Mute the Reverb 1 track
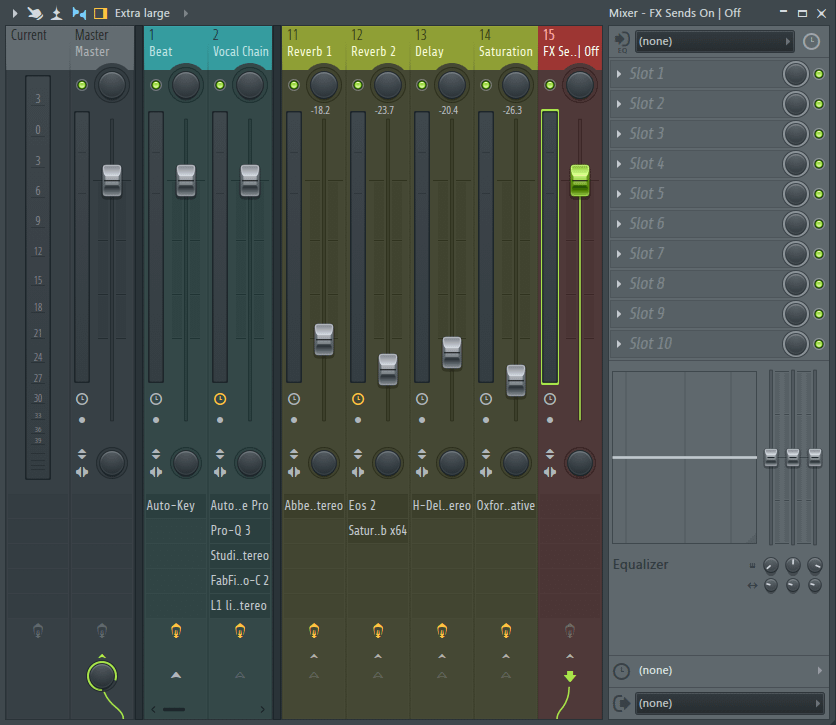836x725 pixels. pyautogui.click(x=294, y=85)
